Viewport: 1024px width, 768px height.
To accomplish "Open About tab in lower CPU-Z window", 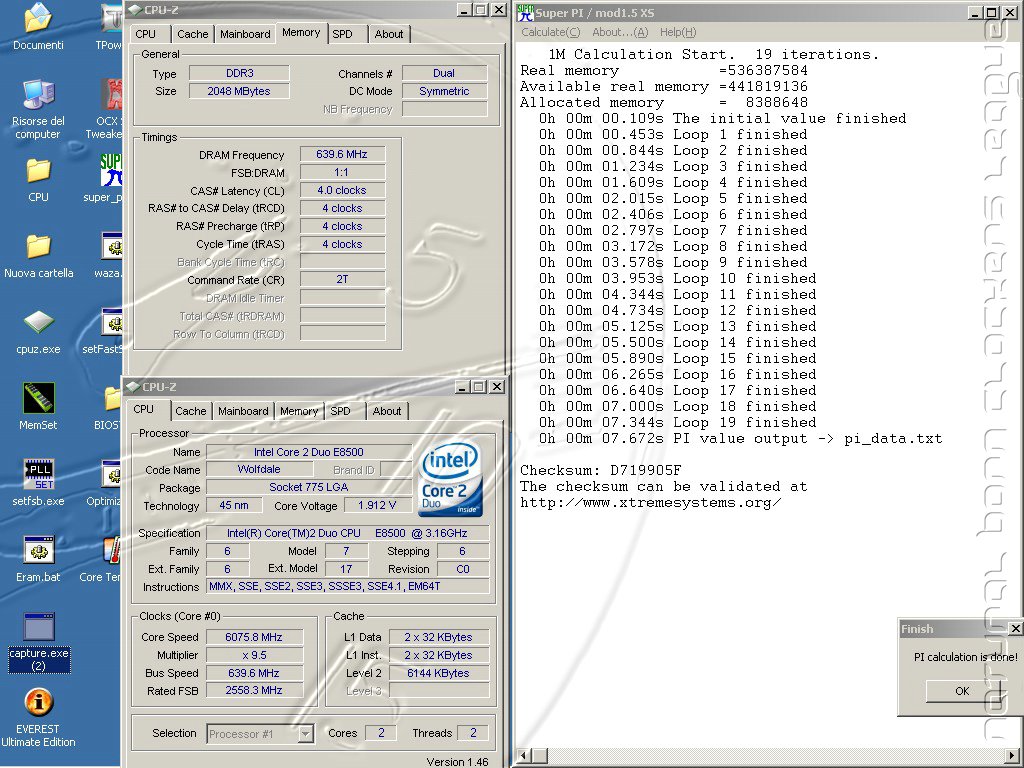I will coord(387,411).
